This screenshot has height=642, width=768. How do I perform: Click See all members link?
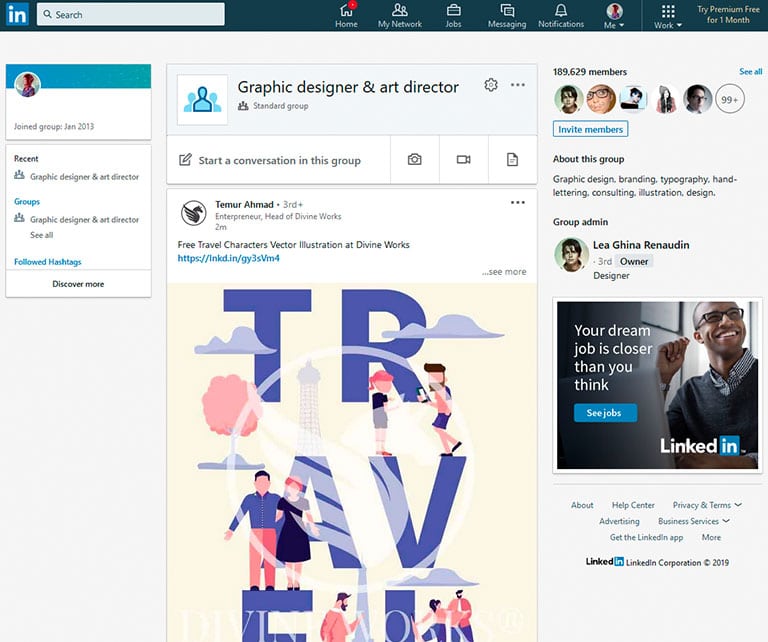tap(750, 71)
